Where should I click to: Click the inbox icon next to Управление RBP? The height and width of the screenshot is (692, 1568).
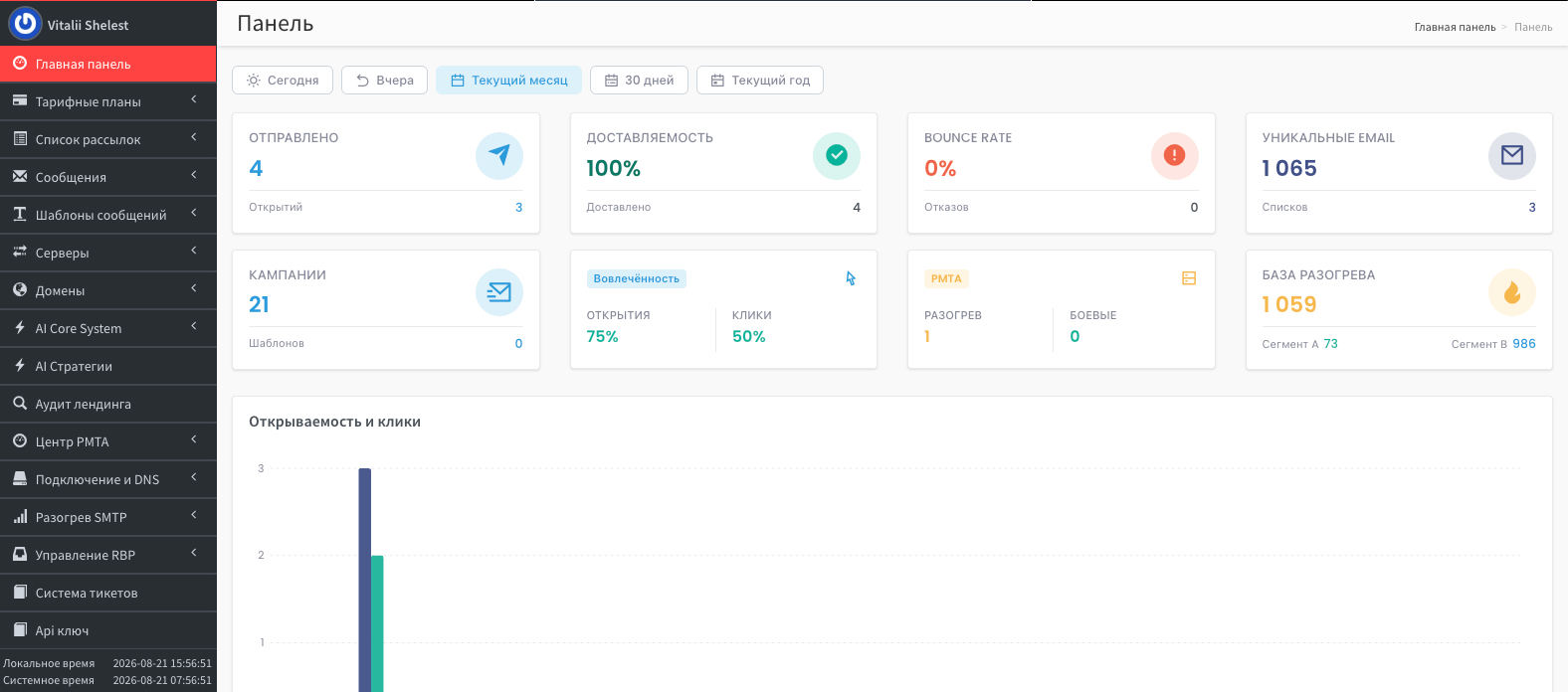[20, 554]
